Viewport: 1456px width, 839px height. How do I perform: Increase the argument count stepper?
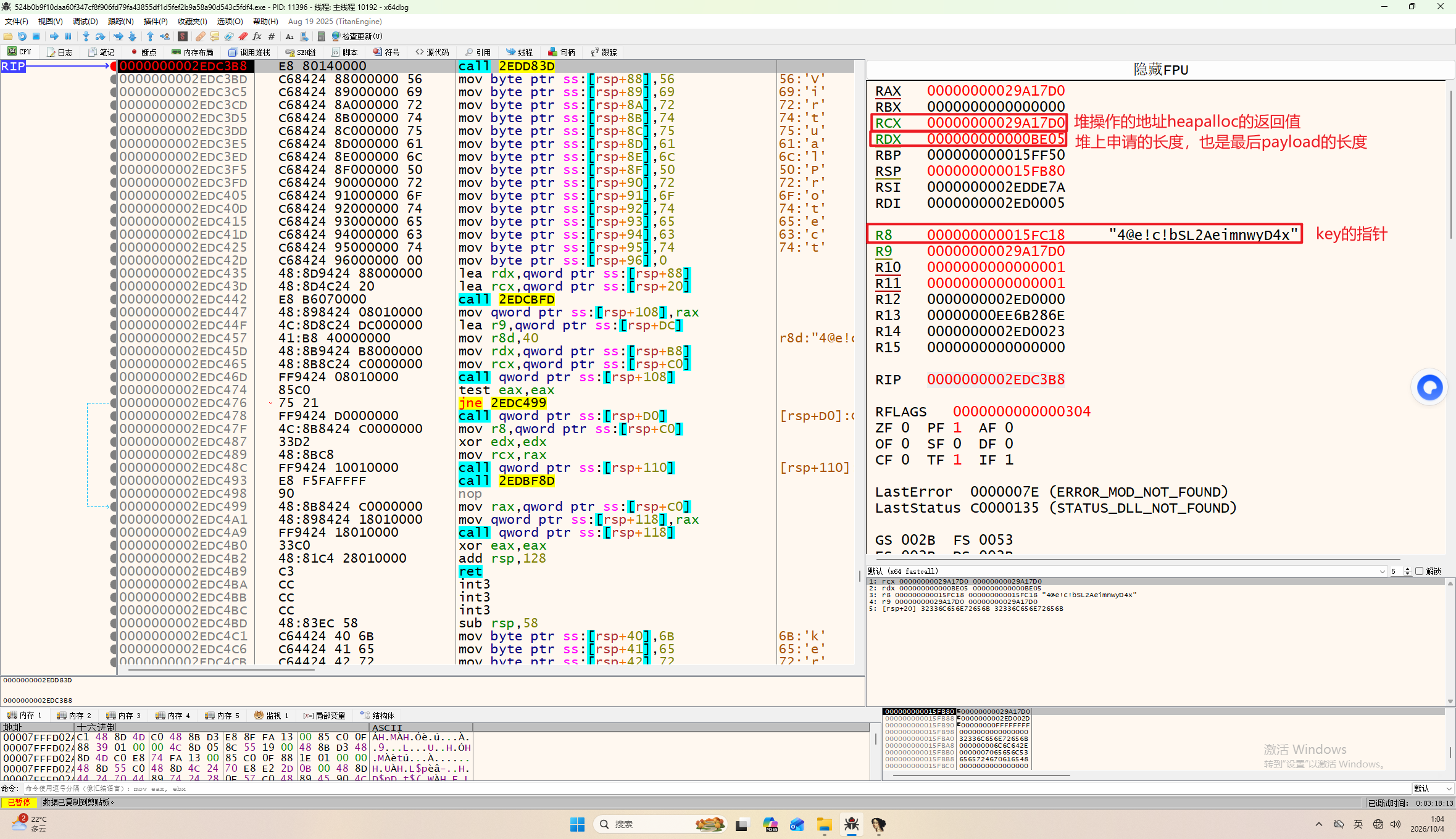(x=1407, y=569)
